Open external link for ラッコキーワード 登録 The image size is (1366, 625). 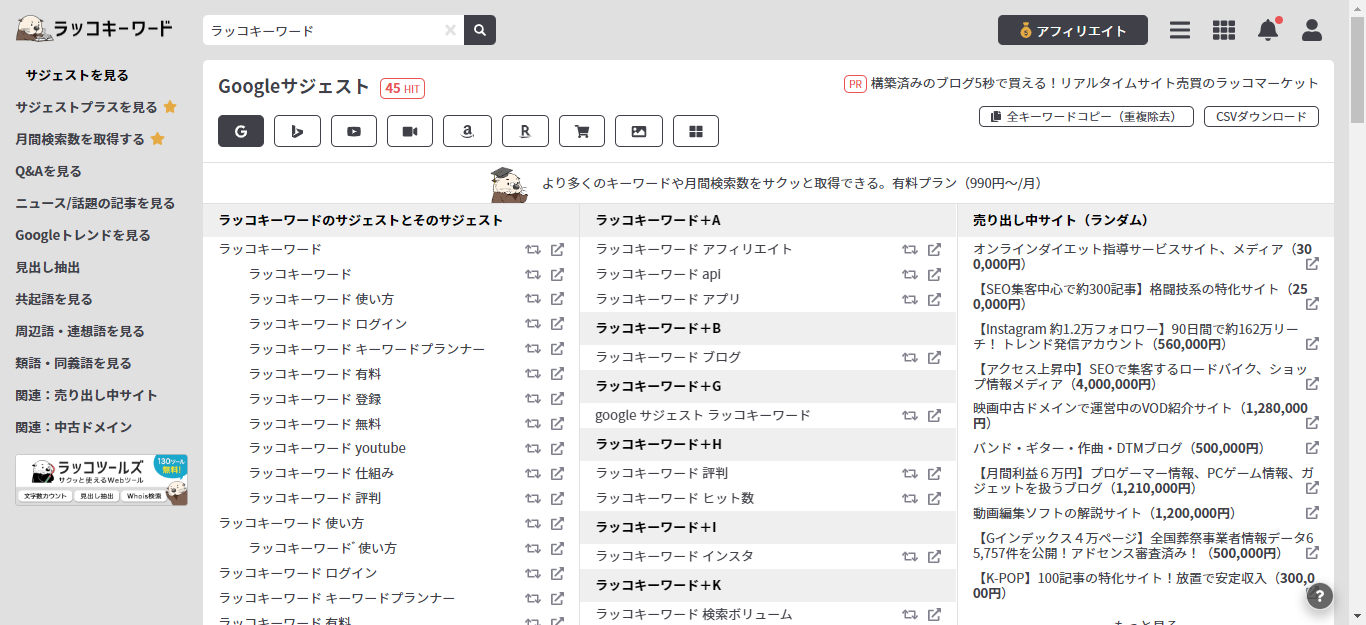[558, 399]
